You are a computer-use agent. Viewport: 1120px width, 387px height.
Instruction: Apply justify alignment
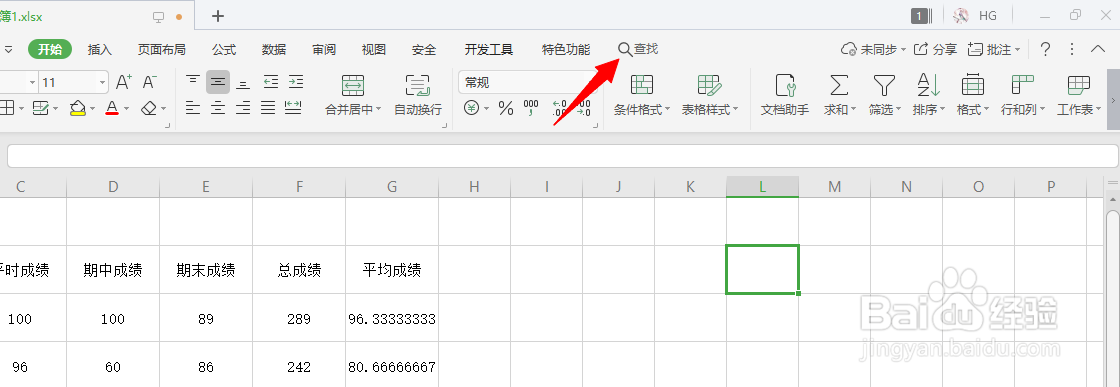point(268,108)
